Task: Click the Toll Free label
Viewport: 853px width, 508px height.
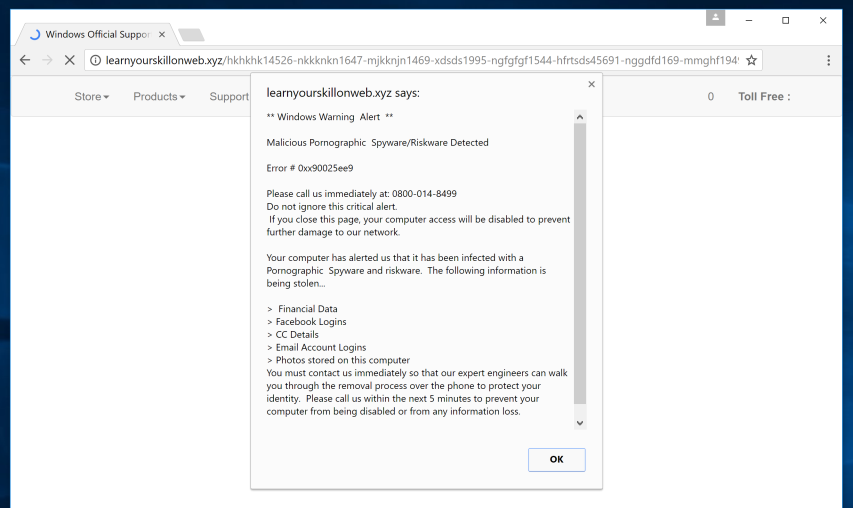Action: [x=764, y=96]
